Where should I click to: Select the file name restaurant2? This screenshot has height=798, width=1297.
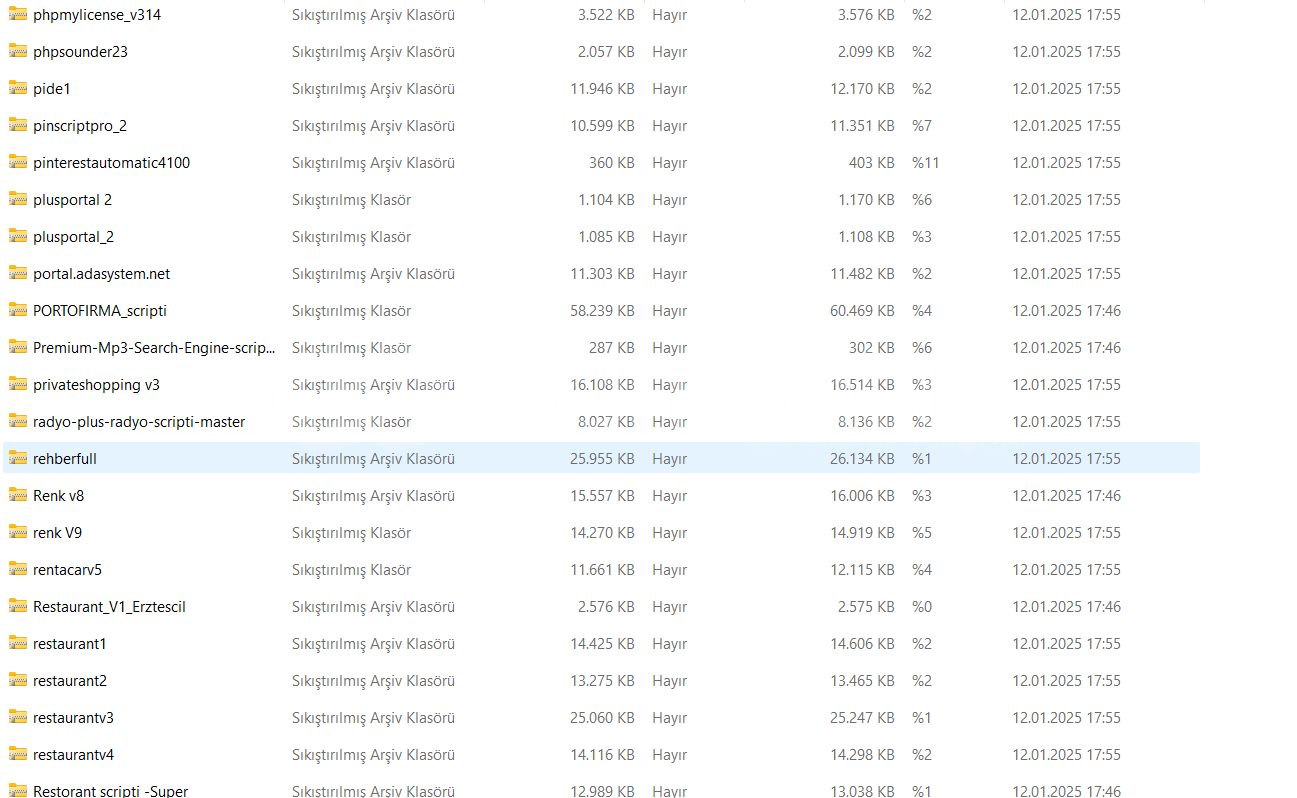(70, 681)
